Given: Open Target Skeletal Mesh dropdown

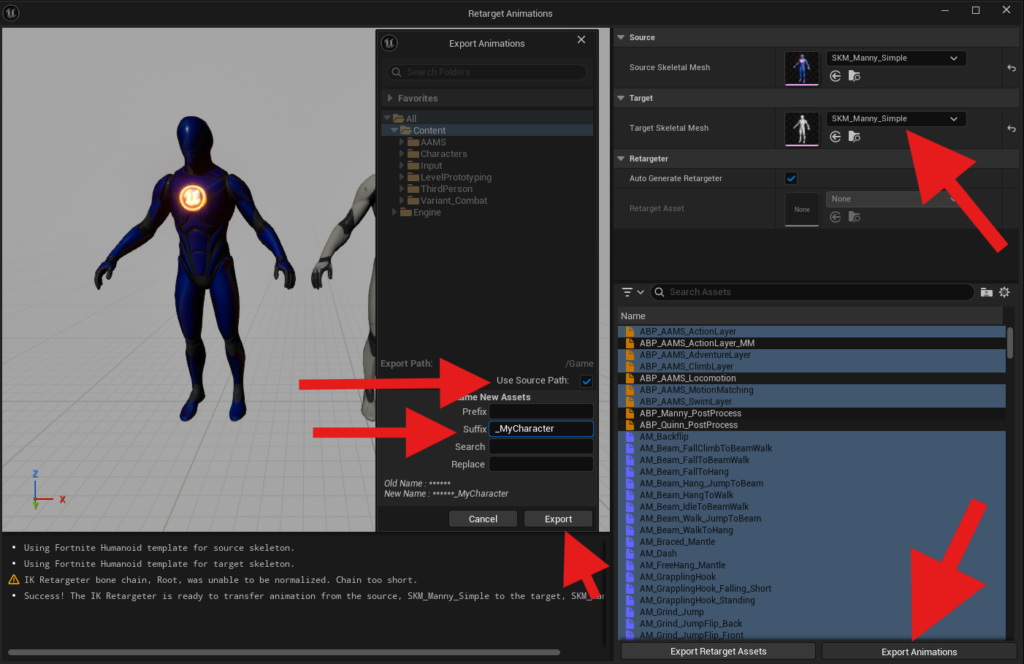Looking at the screenshot, I should click(x=896, y=119).
